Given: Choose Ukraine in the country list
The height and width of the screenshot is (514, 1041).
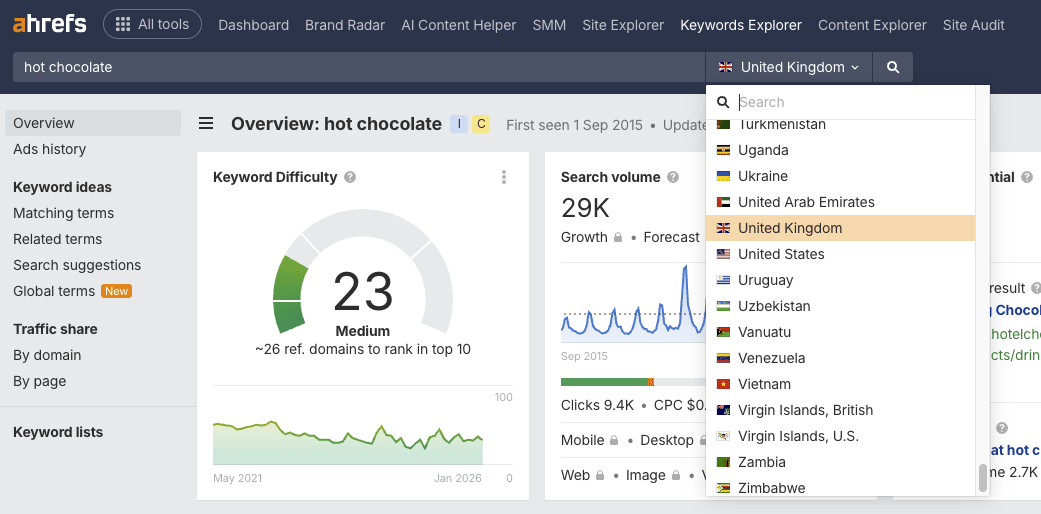Looking at the screenshot, I should [x=762, y=176].
